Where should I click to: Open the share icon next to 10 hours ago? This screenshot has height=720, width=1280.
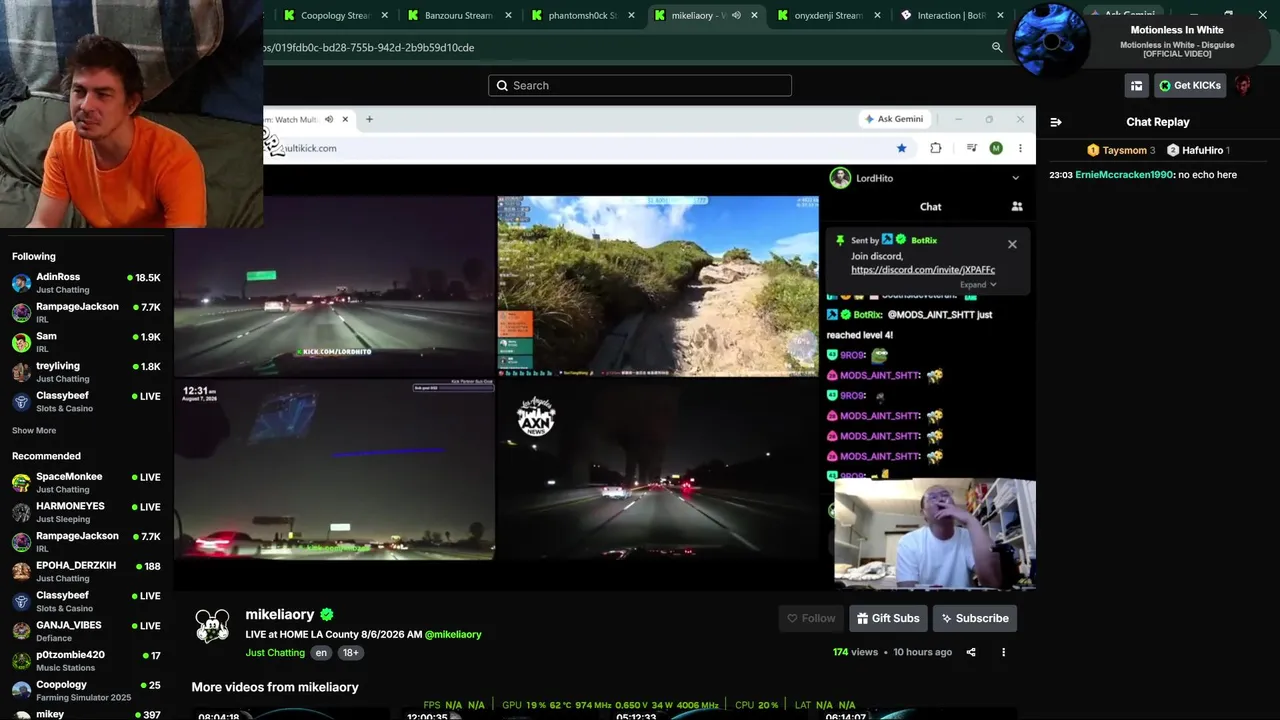click(971, 652)
